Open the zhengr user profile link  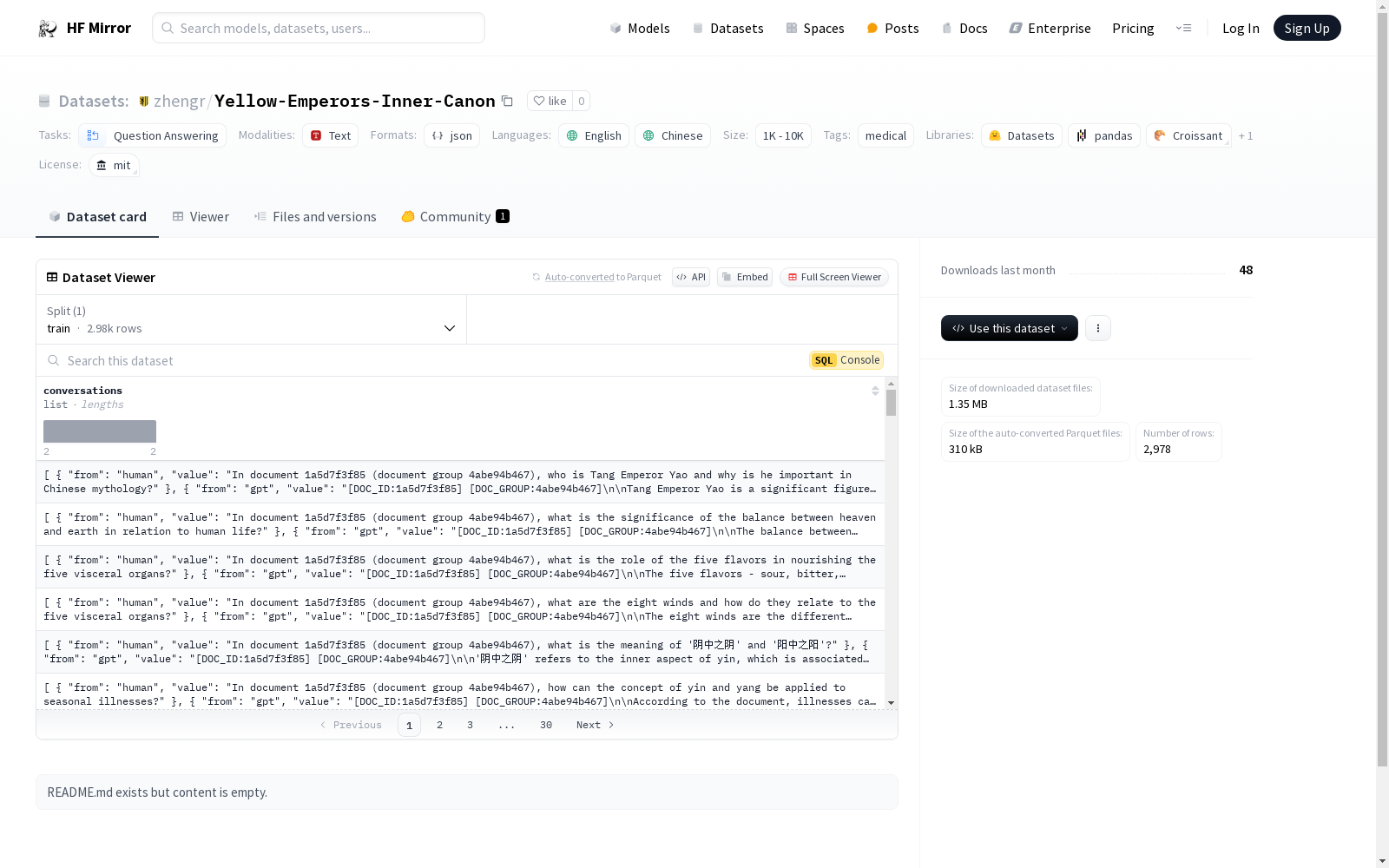(x=179, y=101)
